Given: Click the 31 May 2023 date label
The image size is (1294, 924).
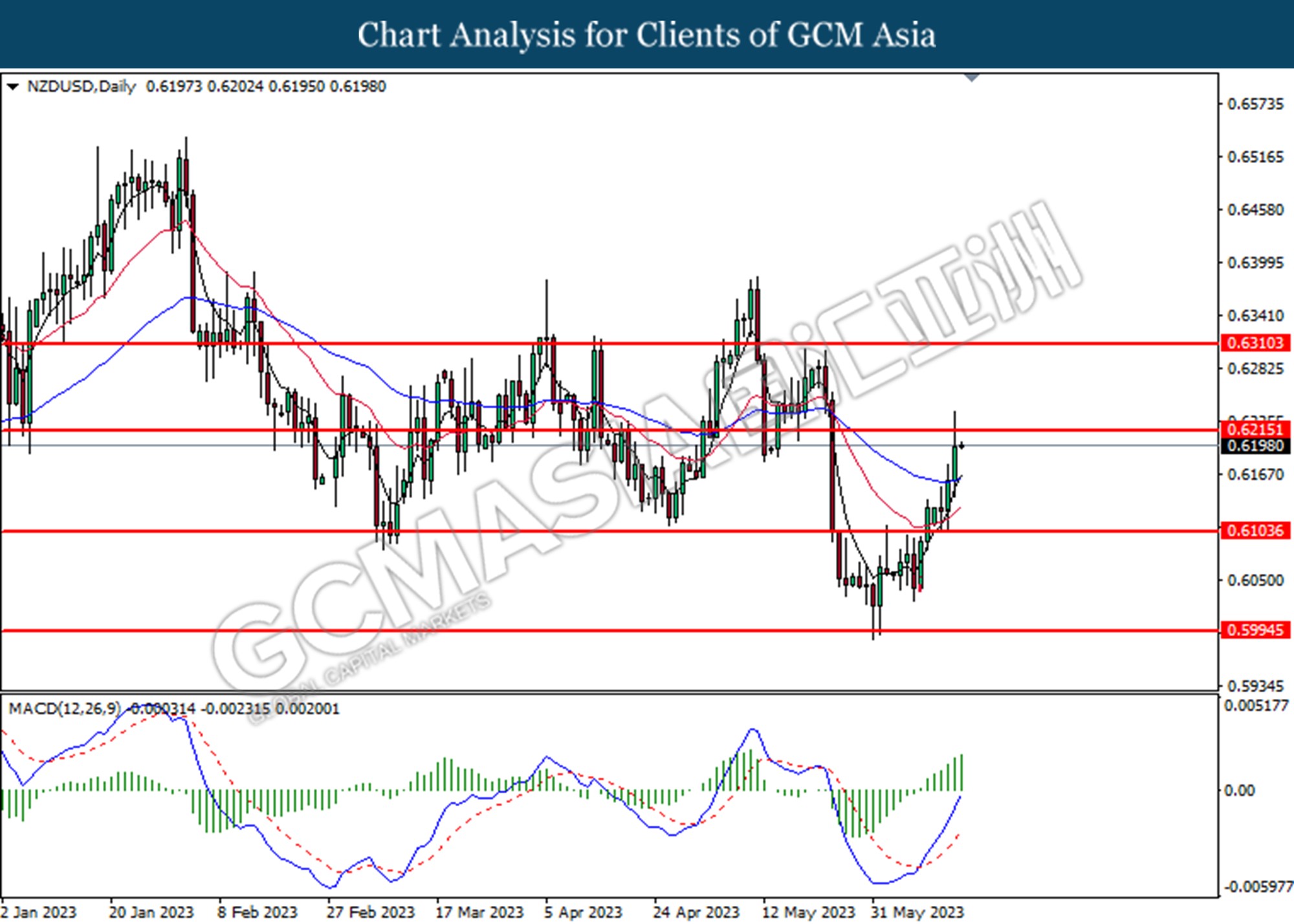Looking at the screenshot, I should coord(917,912).
